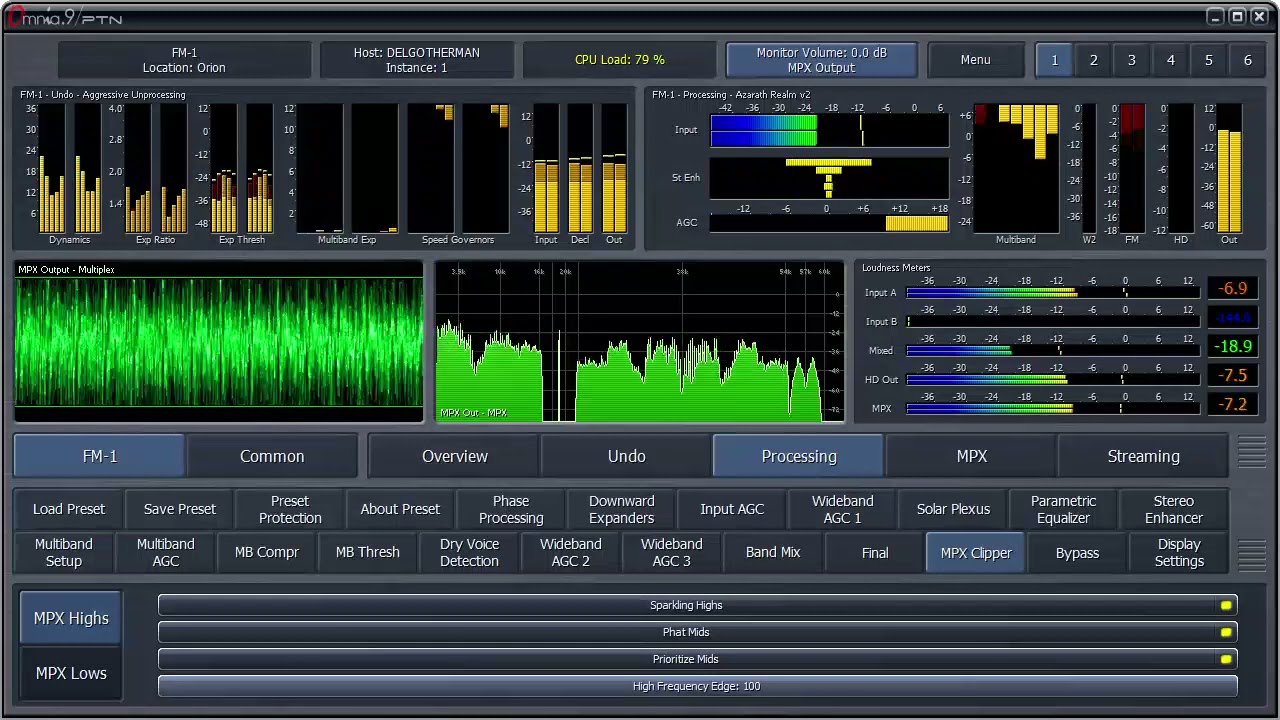Click the Menu button

(x=975, y=60)
